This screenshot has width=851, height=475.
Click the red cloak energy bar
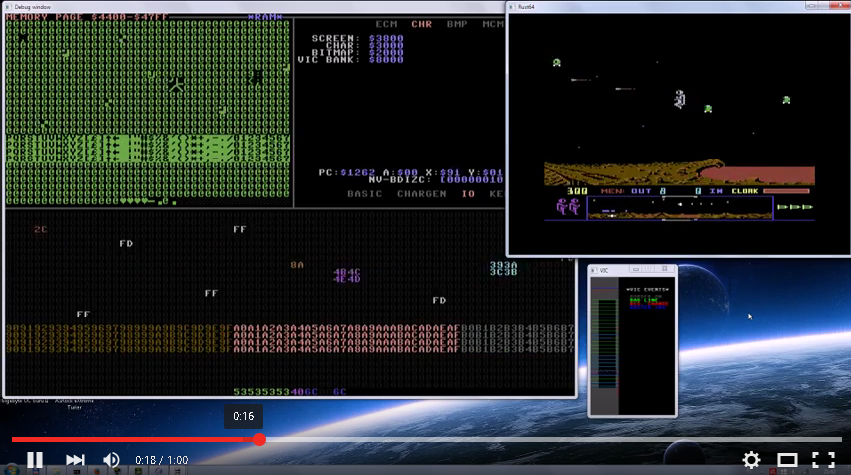click(786, 191)
